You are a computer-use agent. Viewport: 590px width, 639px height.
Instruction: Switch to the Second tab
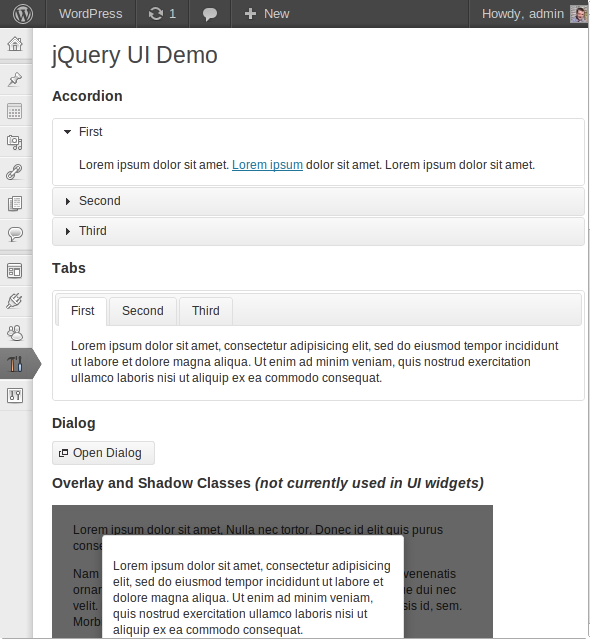click(x=143, y=311)
